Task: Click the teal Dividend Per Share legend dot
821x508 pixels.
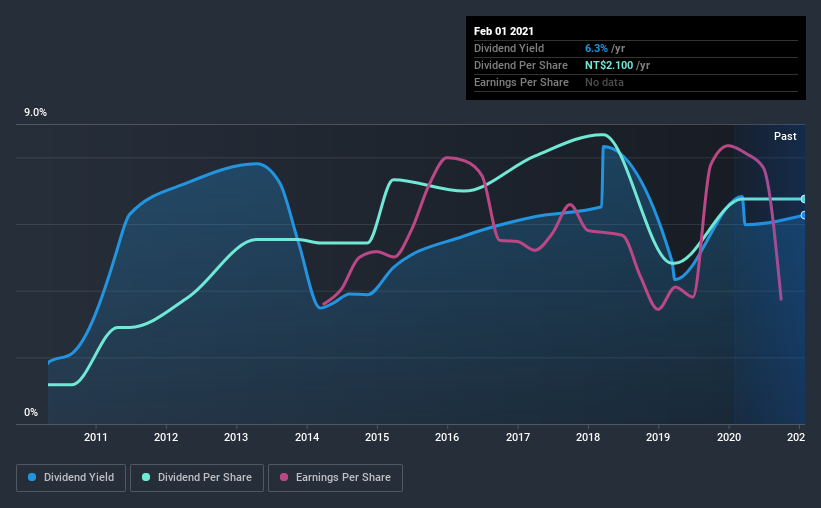Action: coord(146,477)
